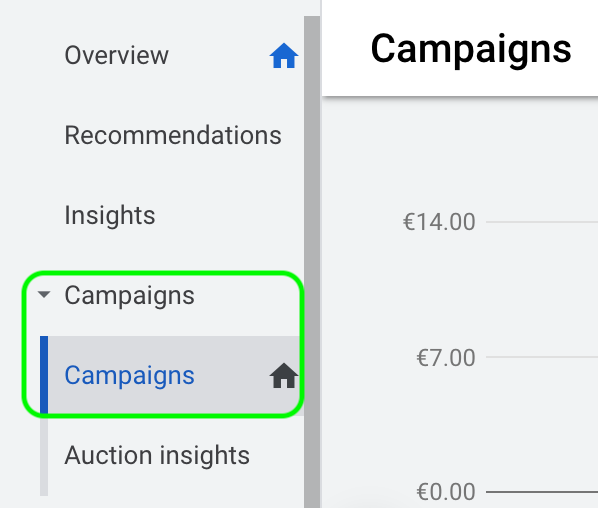Click the grey tree line beside Auction insights
The width and height of the screenshot is (598, 508).
tap(44, 455)
